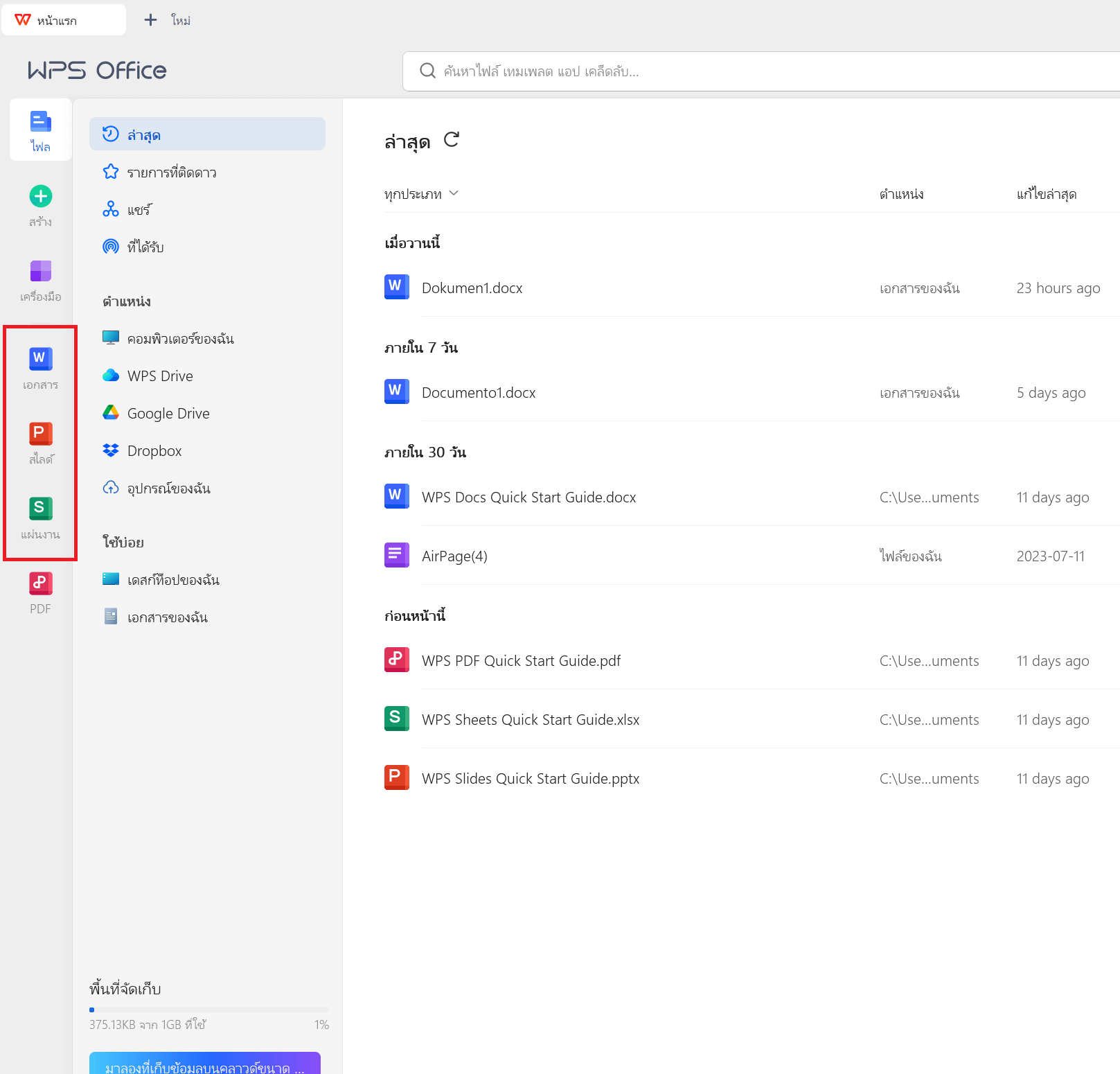Sort by ตำแหน่ง location column header
Image resolution: width=1120 pixels, height=1074 pixels.
[x=902, y=194]
